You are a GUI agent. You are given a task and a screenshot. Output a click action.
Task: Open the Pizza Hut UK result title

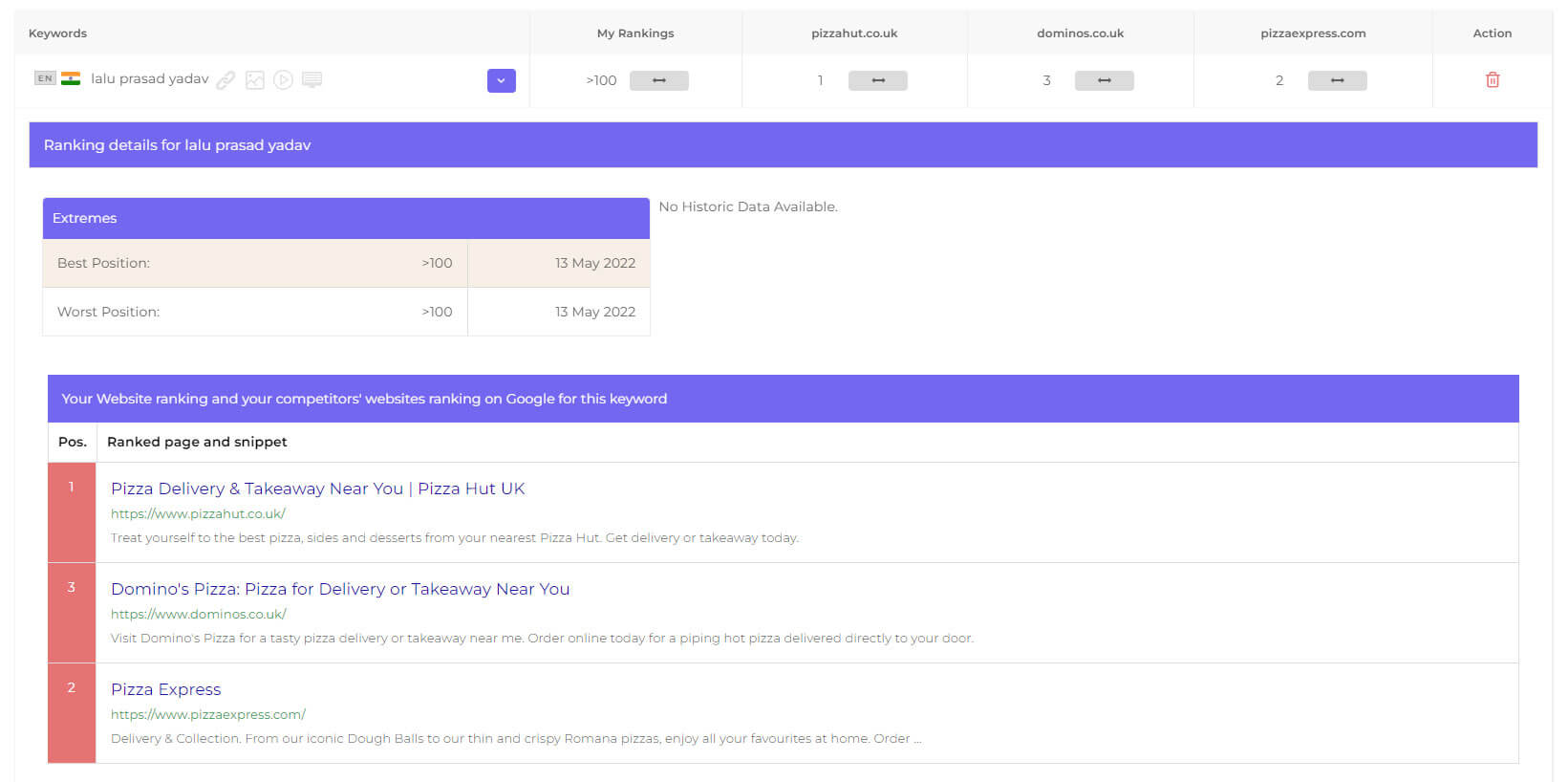[x=318, y=489]
